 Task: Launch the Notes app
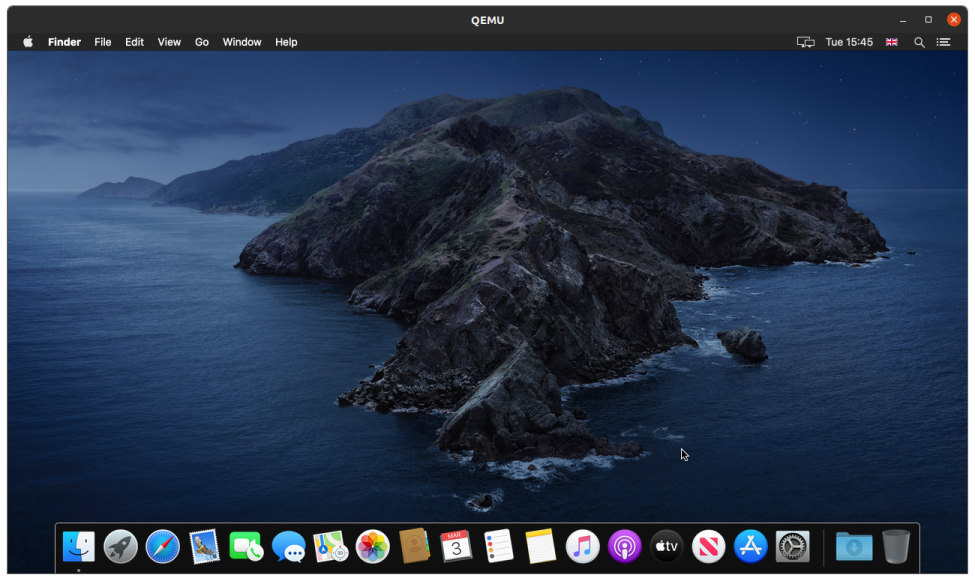(x=540, y=546)
